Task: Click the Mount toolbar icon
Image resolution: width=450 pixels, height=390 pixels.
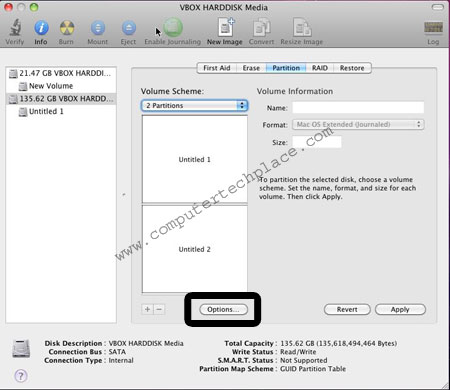Action: coord(98,28)
